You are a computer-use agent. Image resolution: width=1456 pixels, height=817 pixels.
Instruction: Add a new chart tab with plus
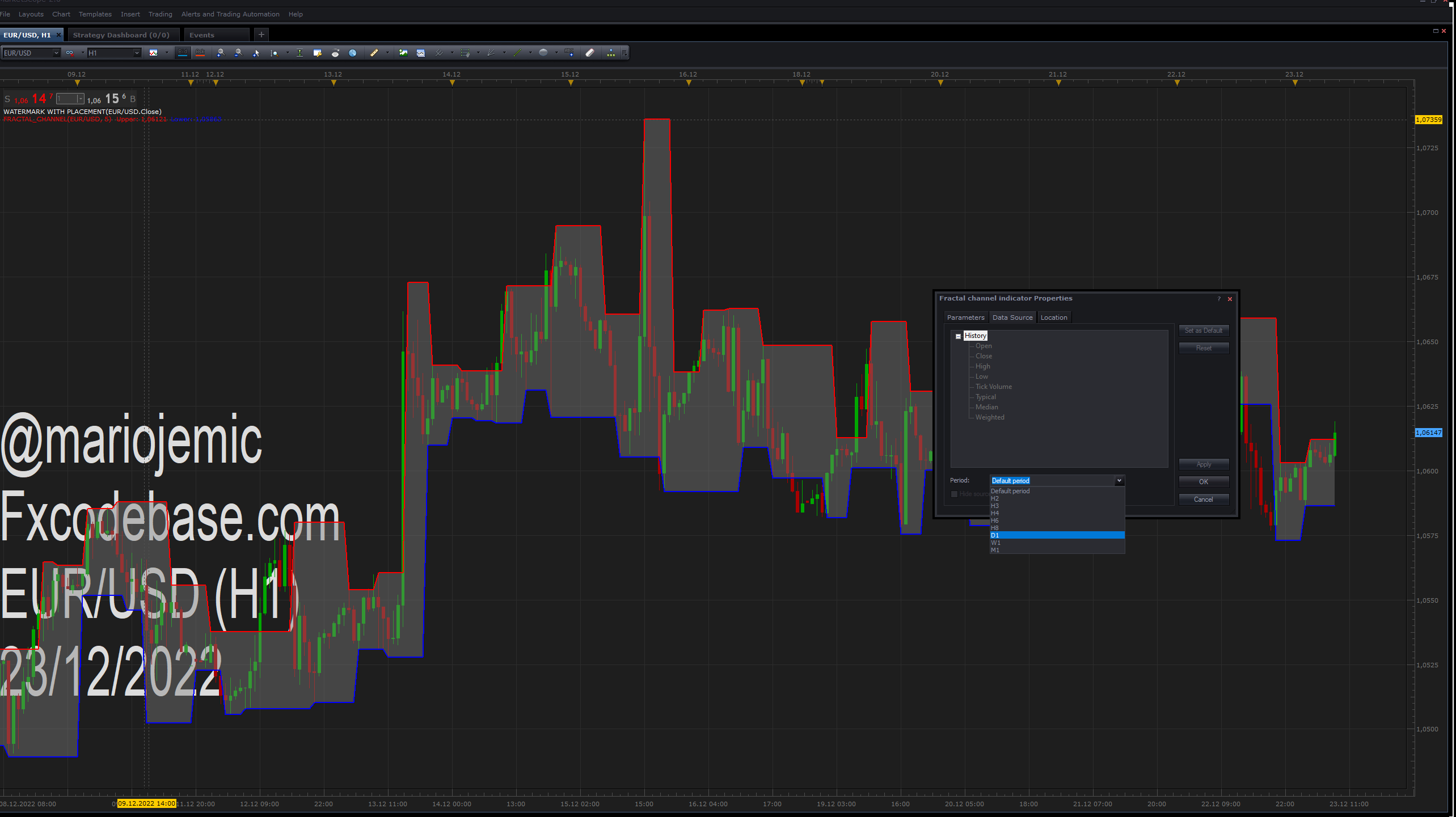coord(261,35)
